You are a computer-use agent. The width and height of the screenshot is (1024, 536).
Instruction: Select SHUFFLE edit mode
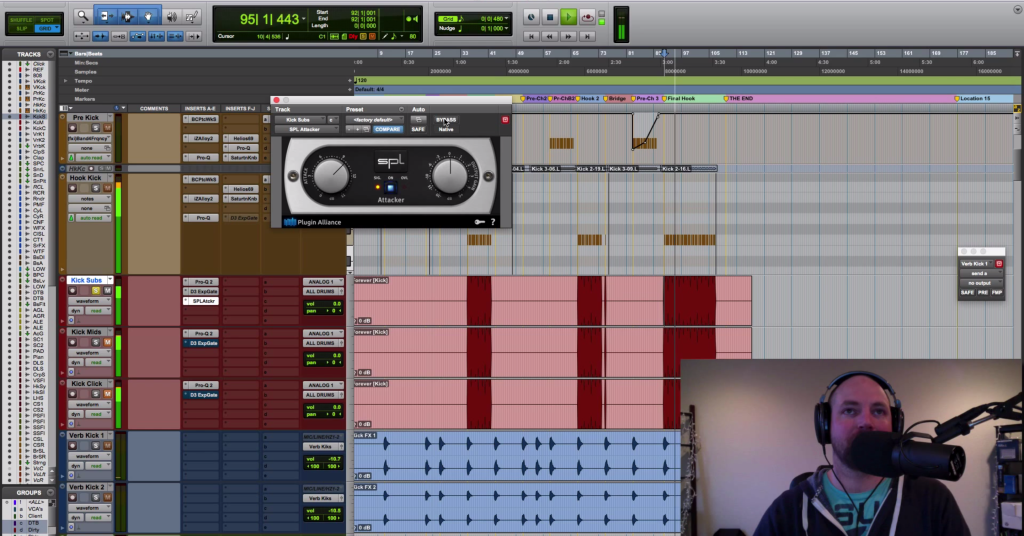coord(21,20)
